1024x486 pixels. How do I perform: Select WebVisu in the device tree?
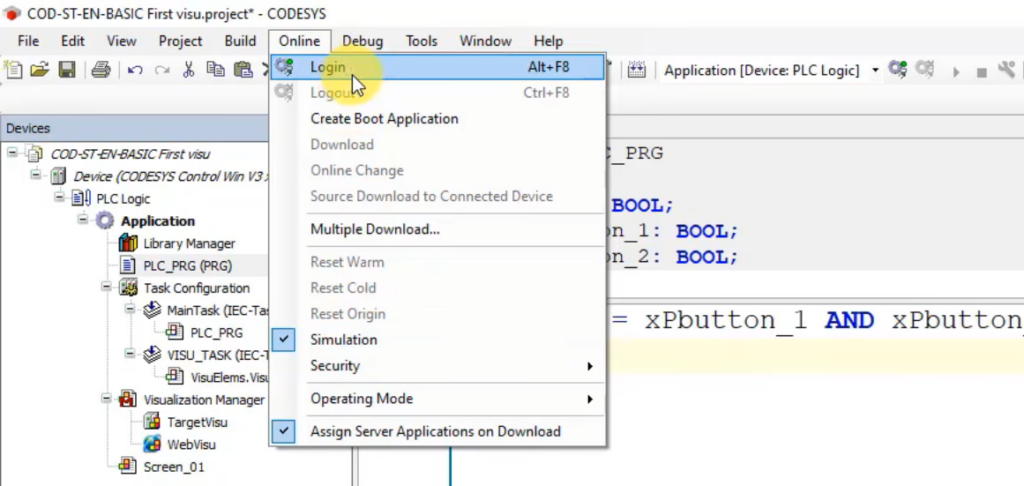coord(190,444)
